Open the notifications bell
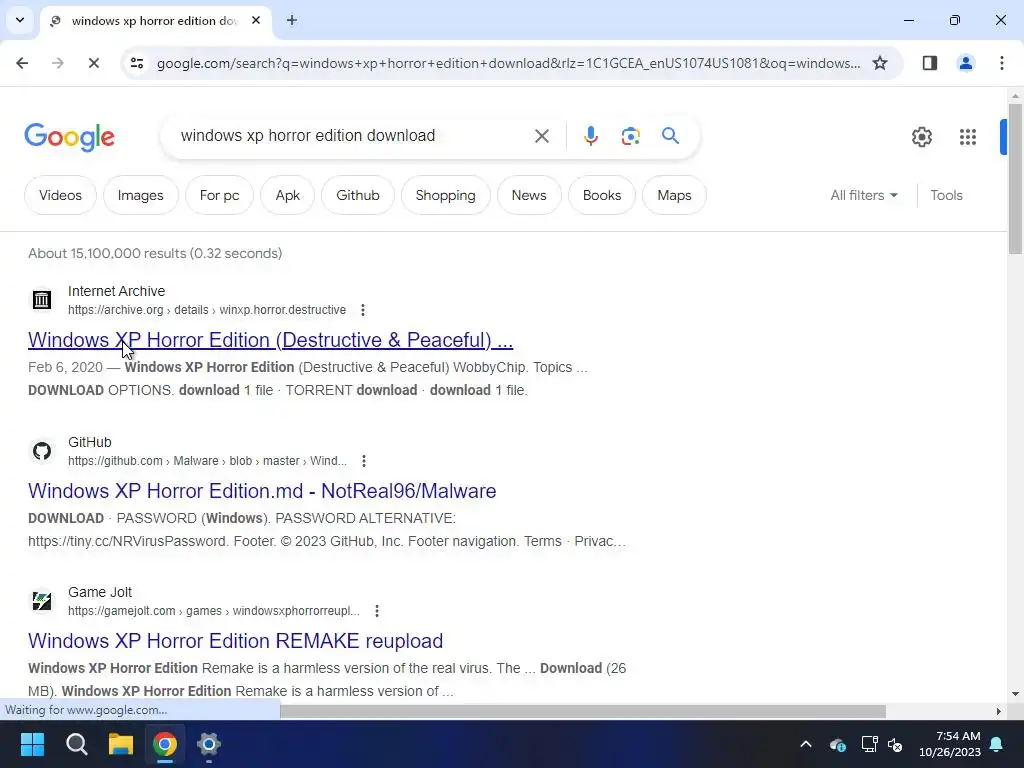The width and height of the screenshot is (1024, 768). tap(997, 744)
